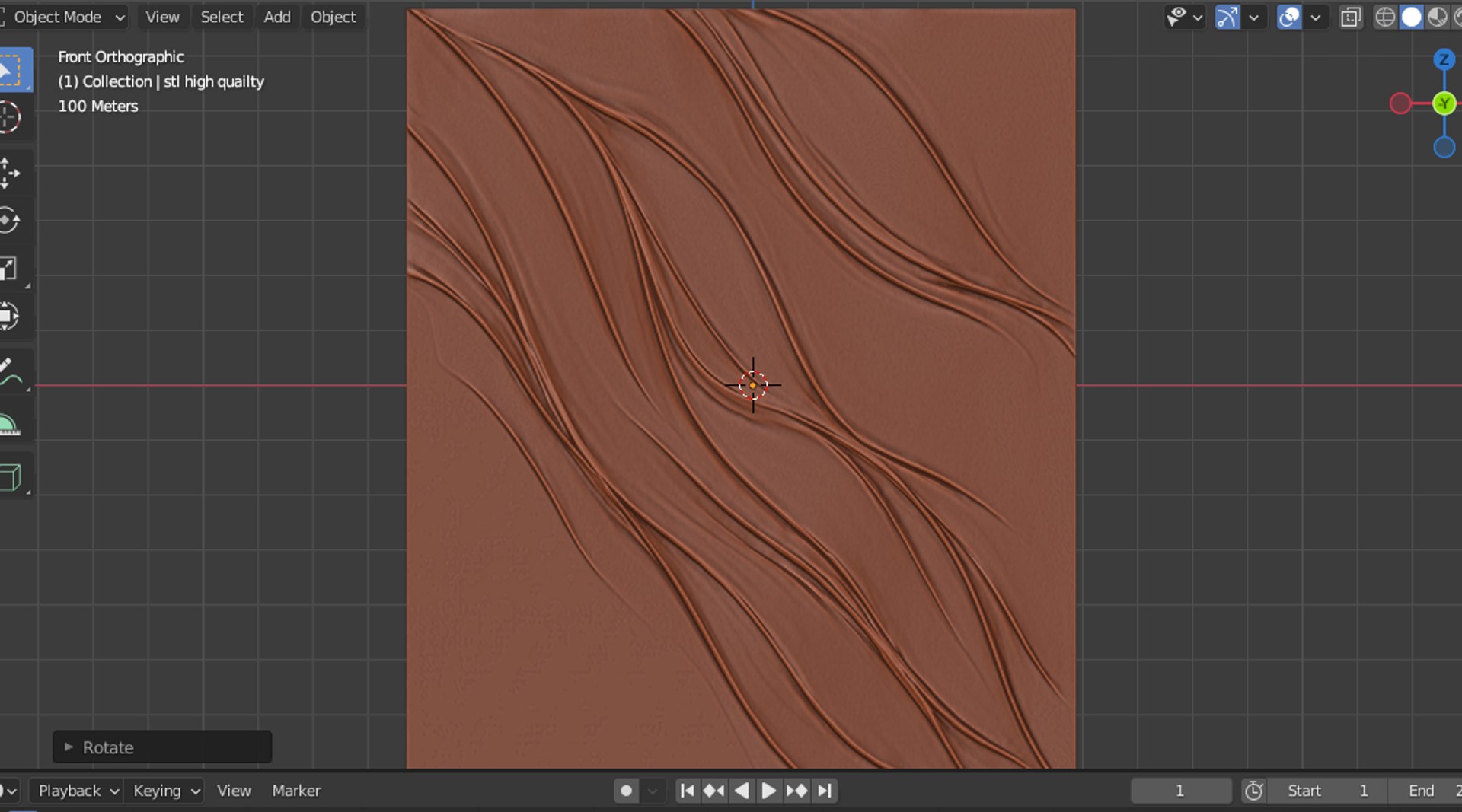Switch to Wireframe shading
The height and width of the screenshot is (812, 1462).
(x=1385, y=17)
